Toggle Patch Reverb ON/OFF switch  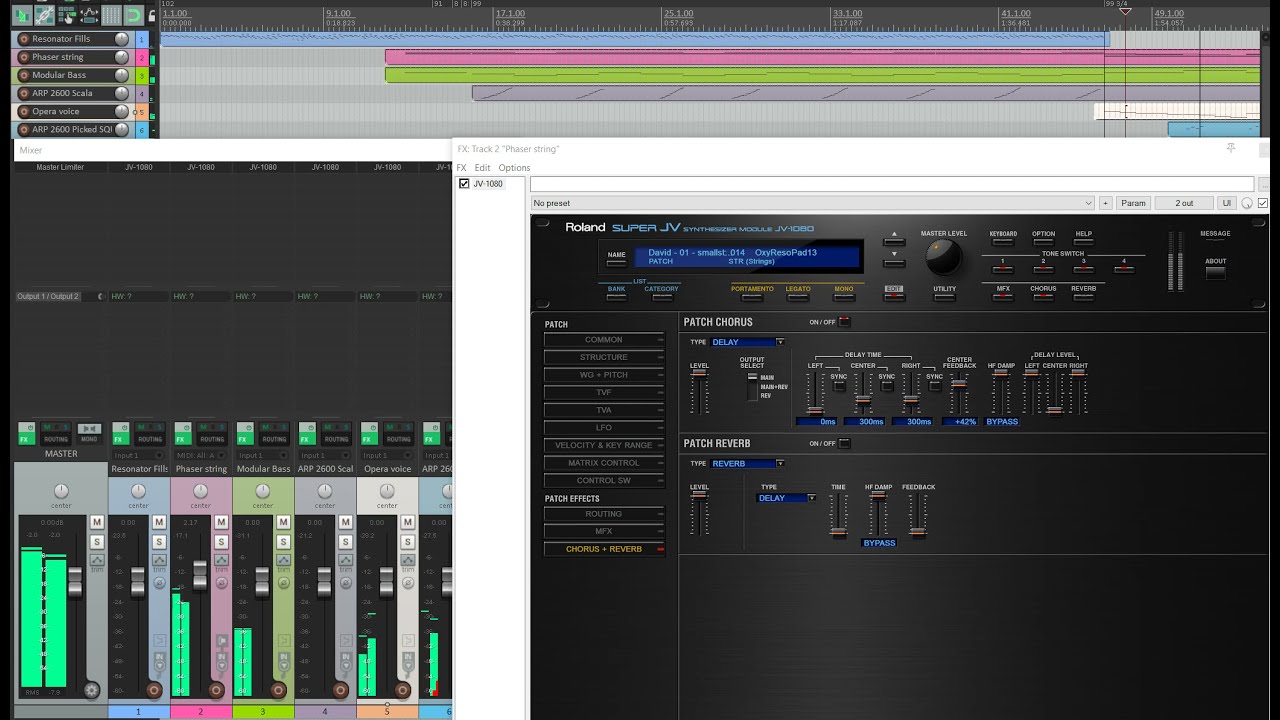pos(844,443)
